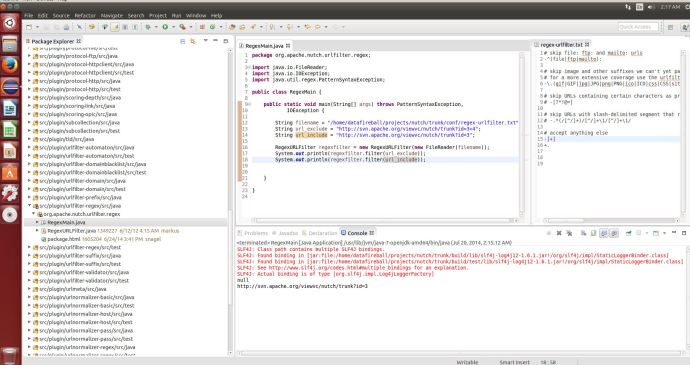Open the Source menu
The height and width of the screenshot is (365, 690).
pos(61,15)
